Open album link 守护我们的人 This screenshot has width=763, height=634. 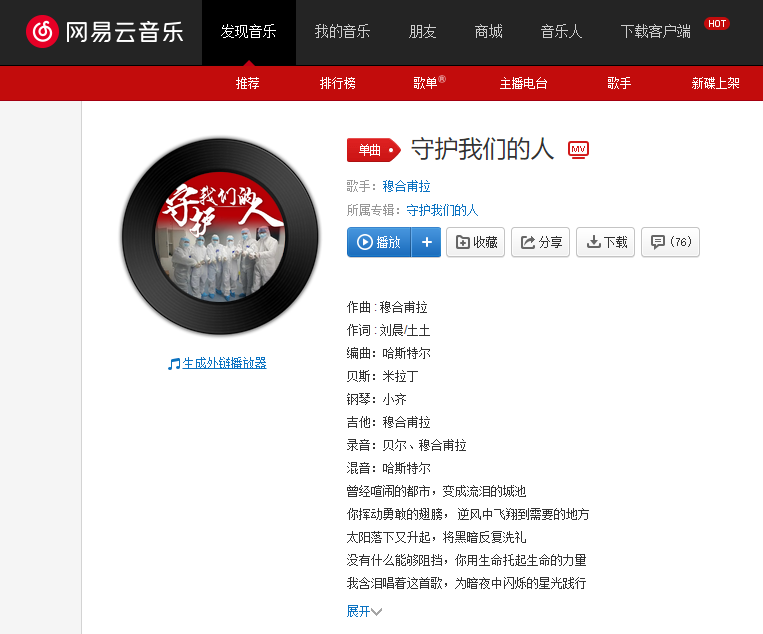pyautogui.click(x=442, y=210)
